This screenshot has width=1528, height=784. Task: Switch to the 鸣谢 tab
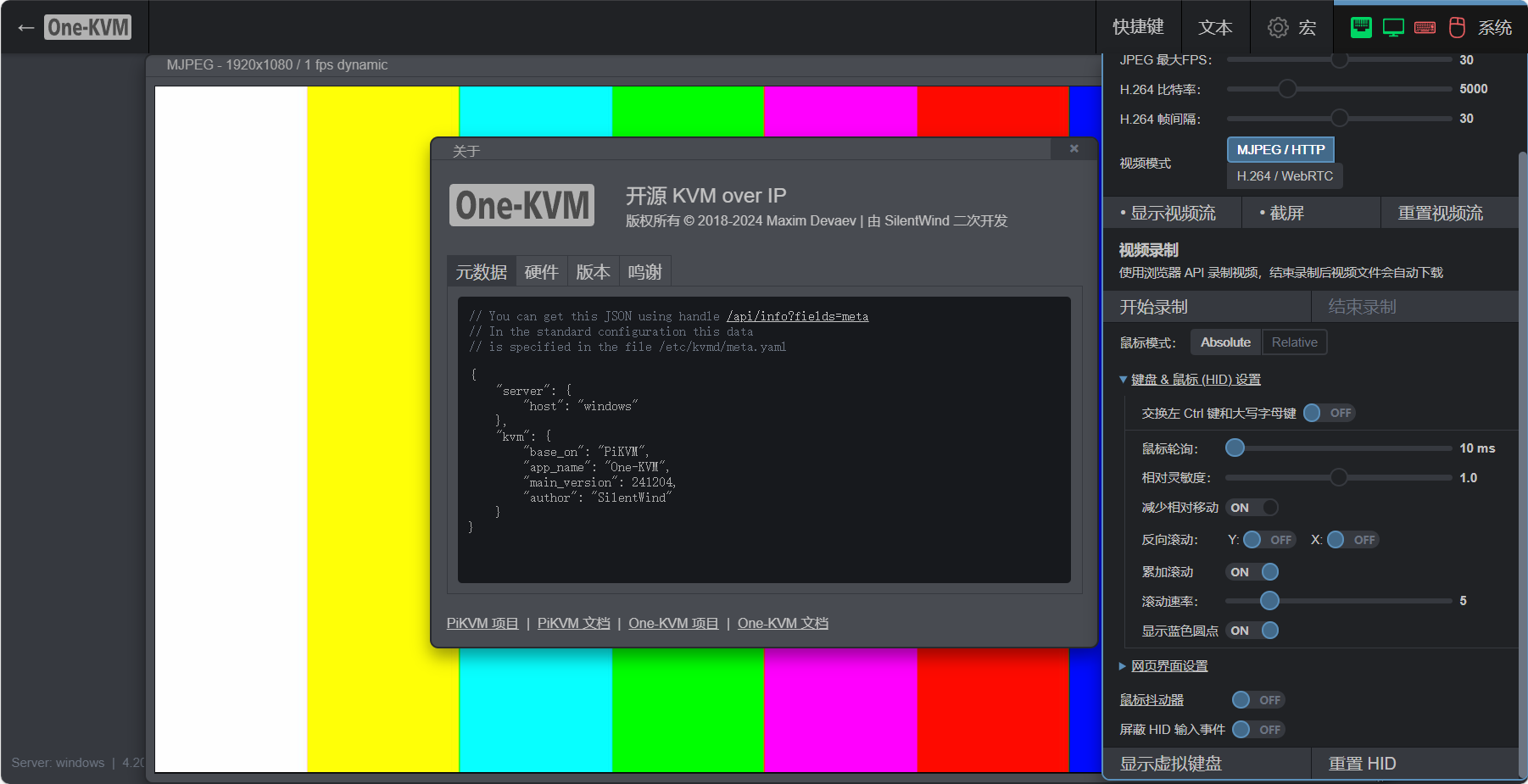point(644,272)
